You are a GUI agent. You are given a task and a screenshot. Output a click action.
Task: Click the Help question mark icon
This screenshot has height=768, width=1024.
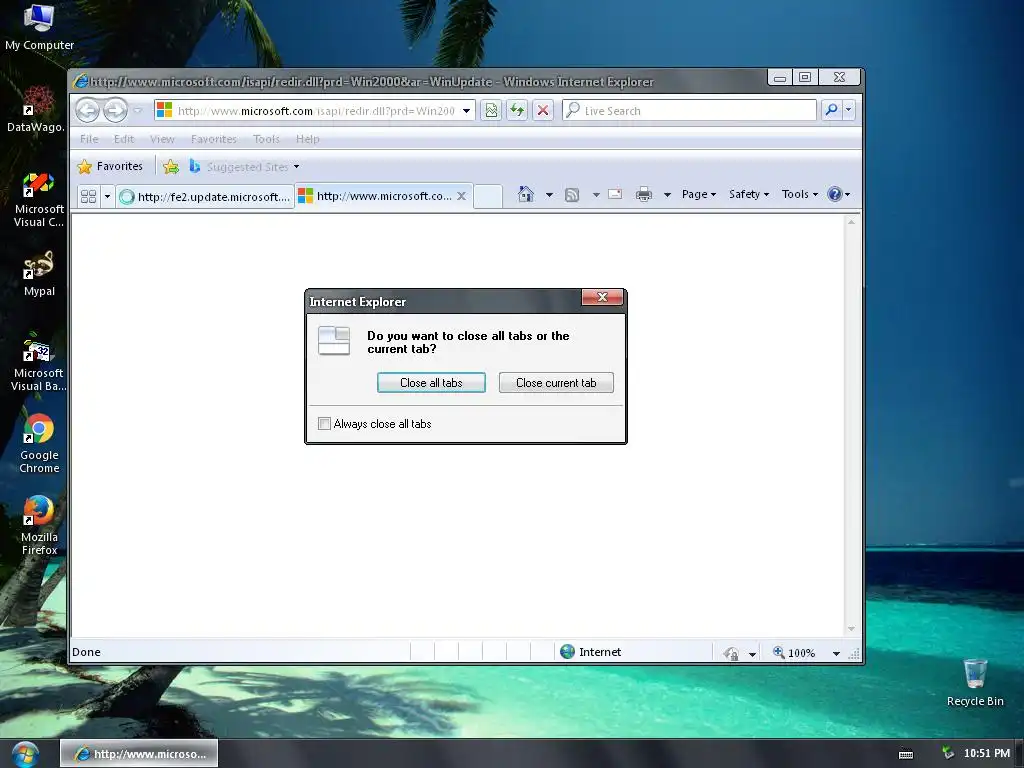(x=835, y=194)
